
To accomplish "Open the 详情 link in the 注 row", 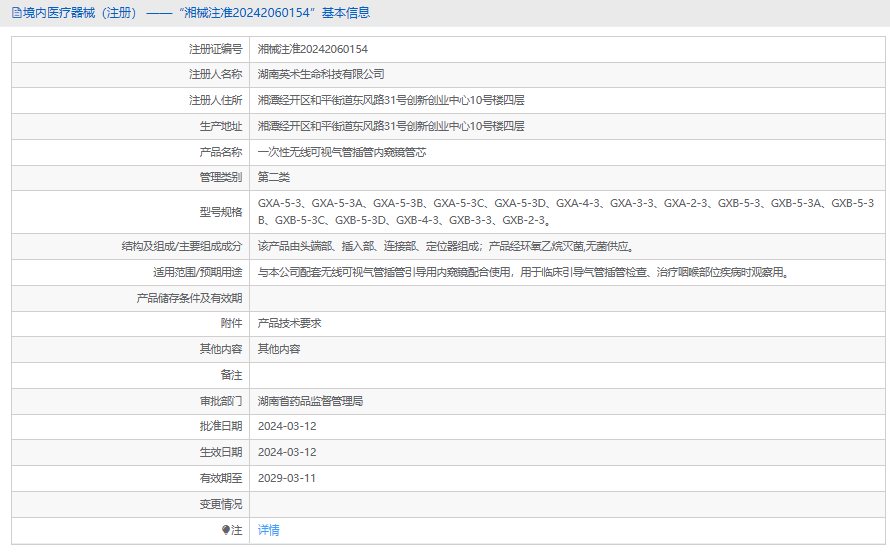I will click(268, 530).
